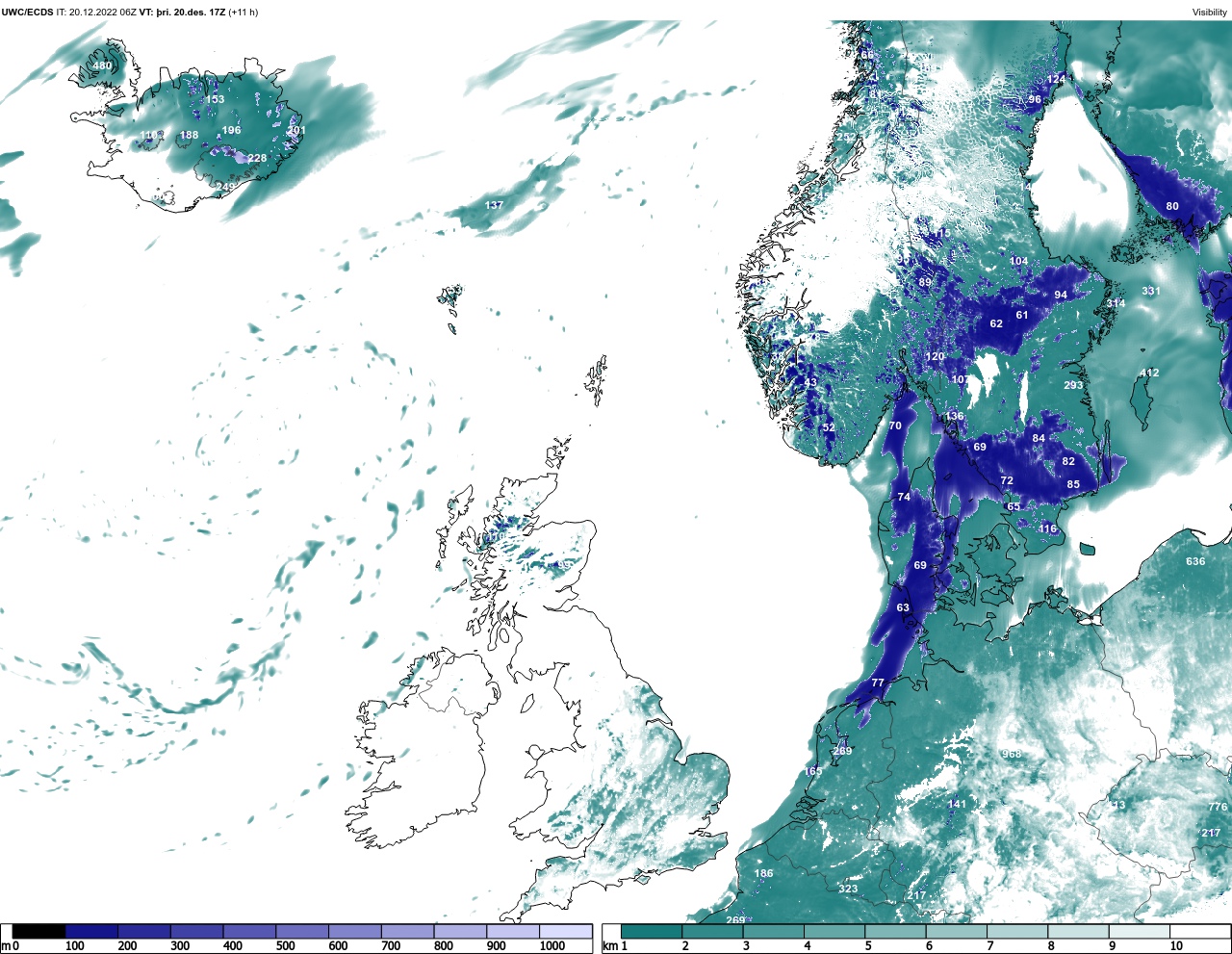Viewport: 1232px width, 954px height.
Task: Select the dark blue 100–200 m legend swatch
Action: pyautogui.click(x=91, y=931)
